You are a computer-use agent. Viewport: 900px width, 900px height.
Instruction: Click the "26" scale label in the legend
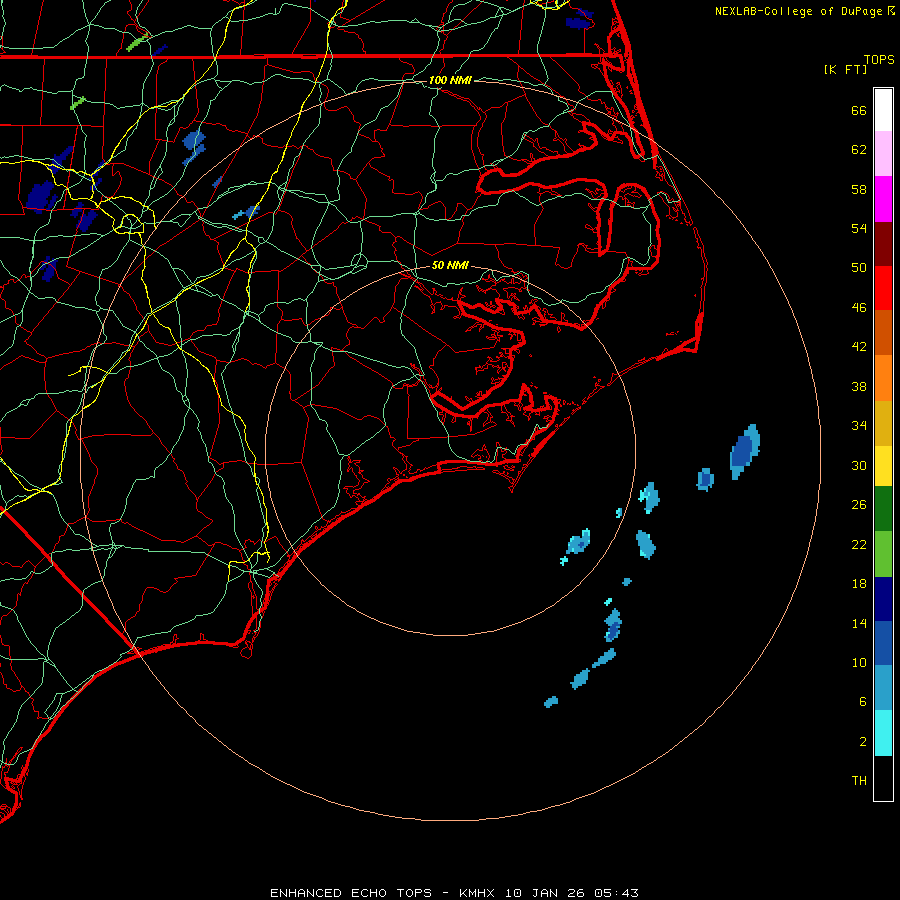pyautogui.click(x=859, y=505)
